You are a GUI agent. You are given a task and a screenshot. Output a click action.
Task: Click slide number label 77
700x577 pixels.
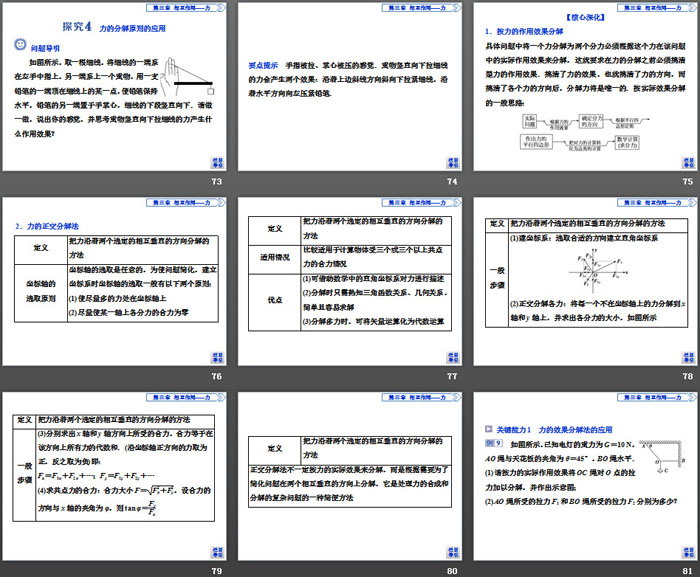(452, 376)
